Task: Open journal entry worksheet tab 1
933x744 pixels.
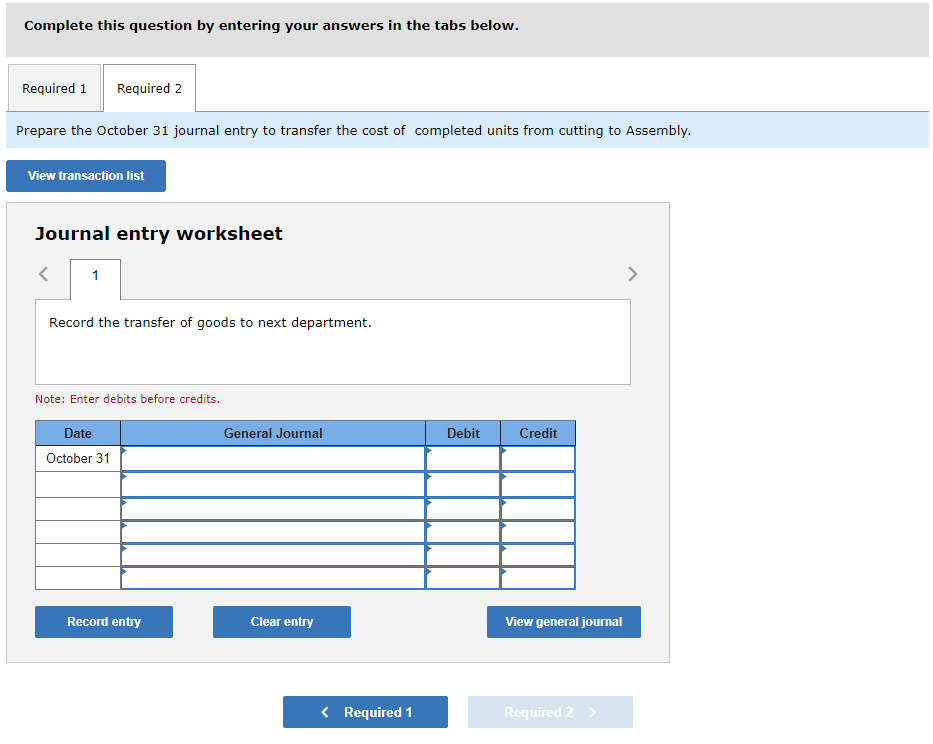Action: 95,279
